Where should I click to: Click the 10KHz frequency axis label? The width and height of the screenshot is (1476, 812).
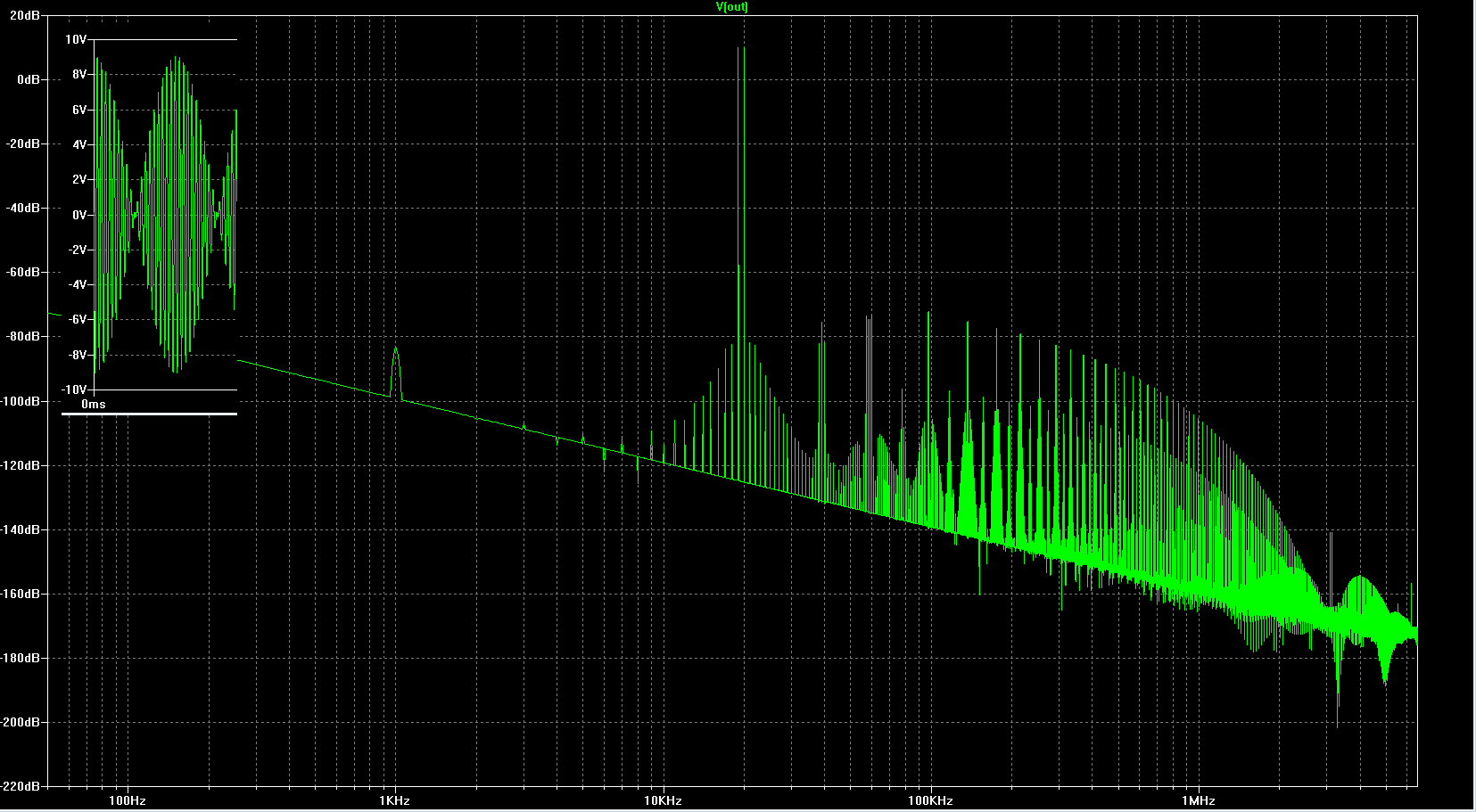[x=663, y=800]
